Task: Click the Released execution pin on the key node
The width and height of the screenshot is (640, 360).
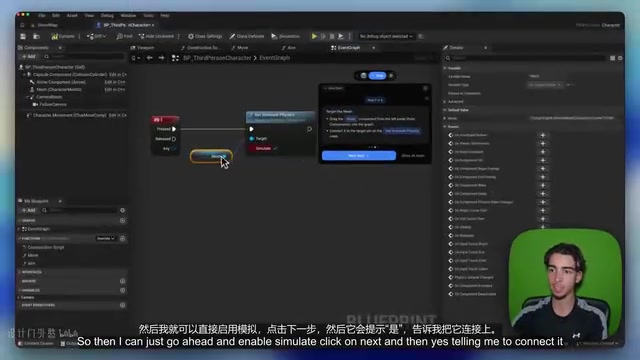Action: 174,139
